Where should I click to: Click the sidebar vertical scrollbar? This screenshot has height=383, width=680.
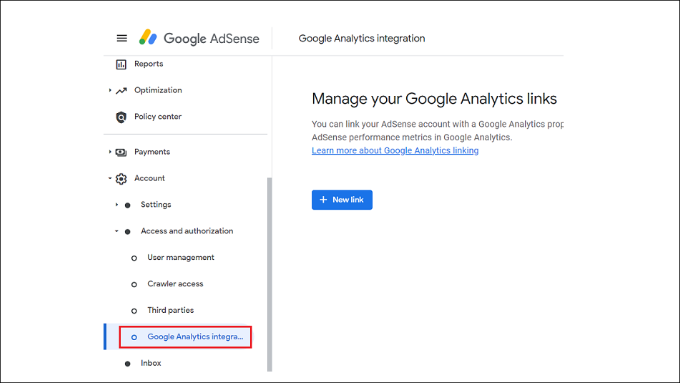[269, 274]
